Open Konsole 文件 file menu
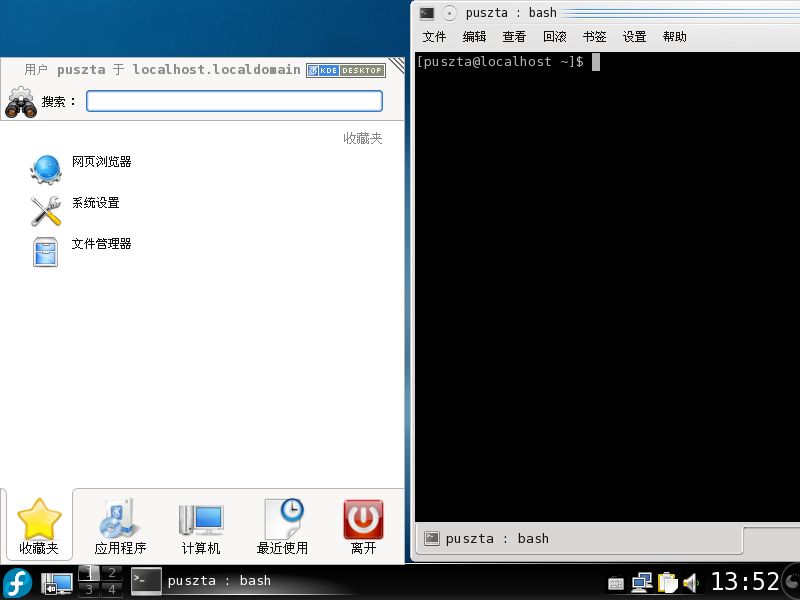Screen dimensions: 800x600 [434, 37]
